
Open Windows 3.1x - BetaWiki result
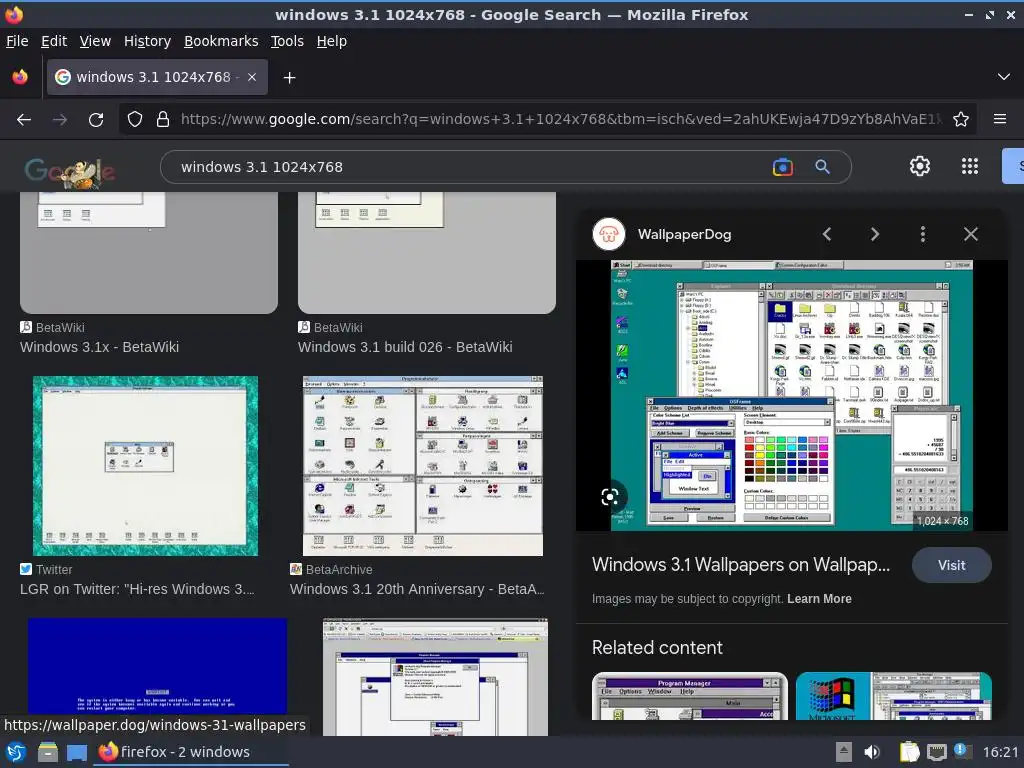click(99, 347)
